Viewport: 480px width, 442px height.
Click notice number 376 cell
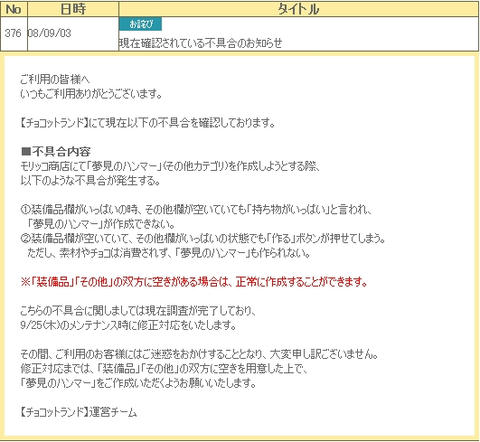[14, 33]
